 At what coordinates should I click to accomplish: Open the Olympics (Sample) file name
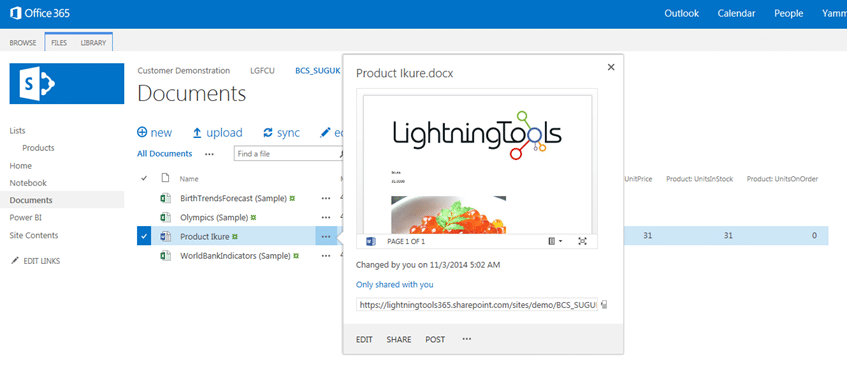[x=214, y=218]
